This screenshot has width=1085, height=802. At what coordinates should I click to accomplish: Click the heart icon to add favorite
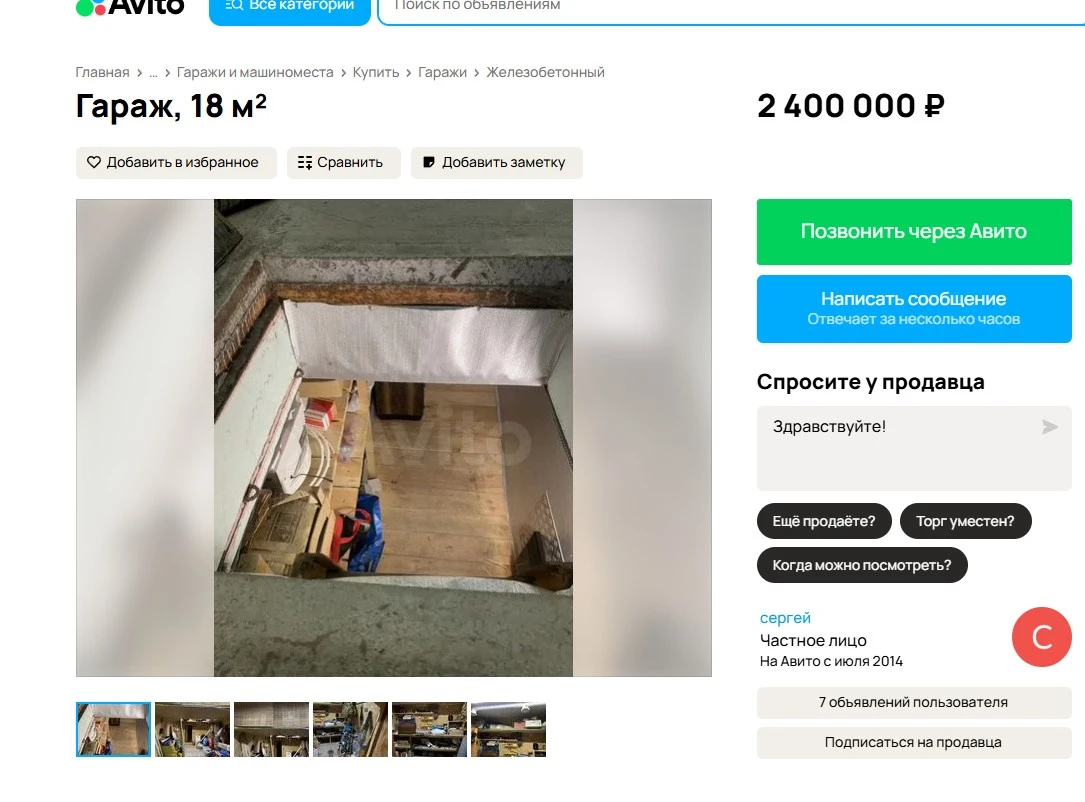click(x=93, y=162)
